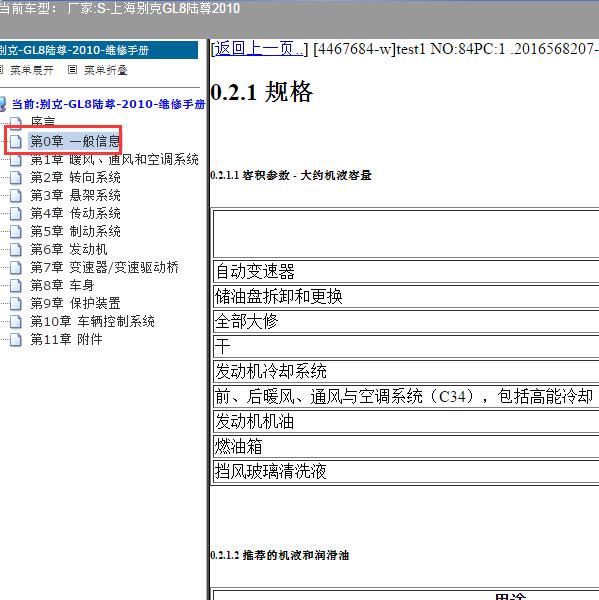The image size is (599, 600).
Task: Click the page icon next to 第5章
Action: pyautogui.click(x=15, y=232)
